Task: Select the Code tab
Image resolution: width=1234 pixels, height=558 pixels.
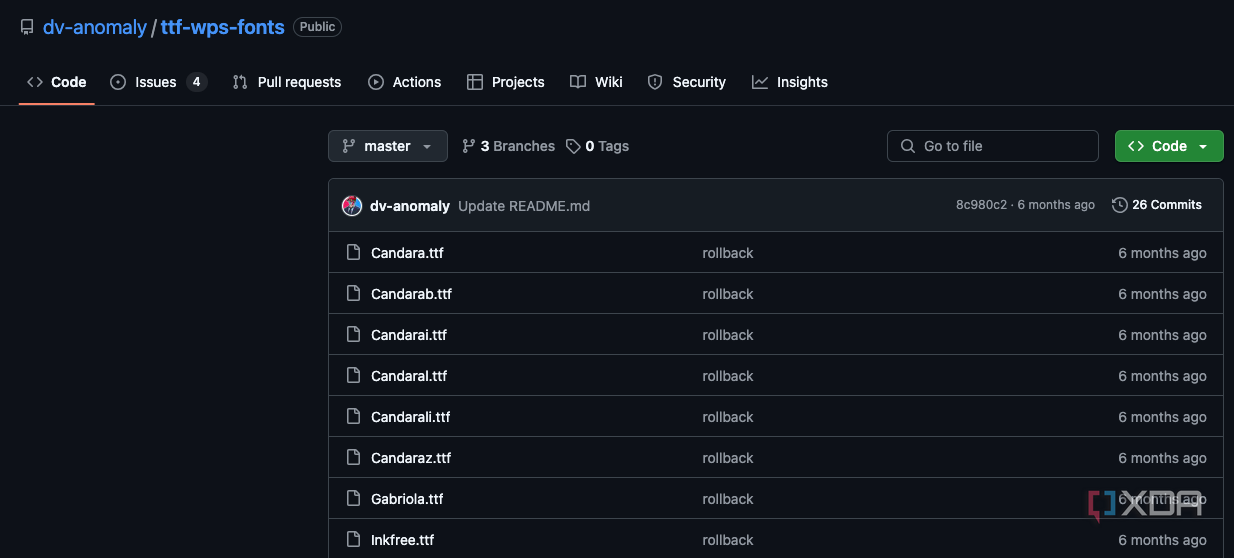Action: 57,82
